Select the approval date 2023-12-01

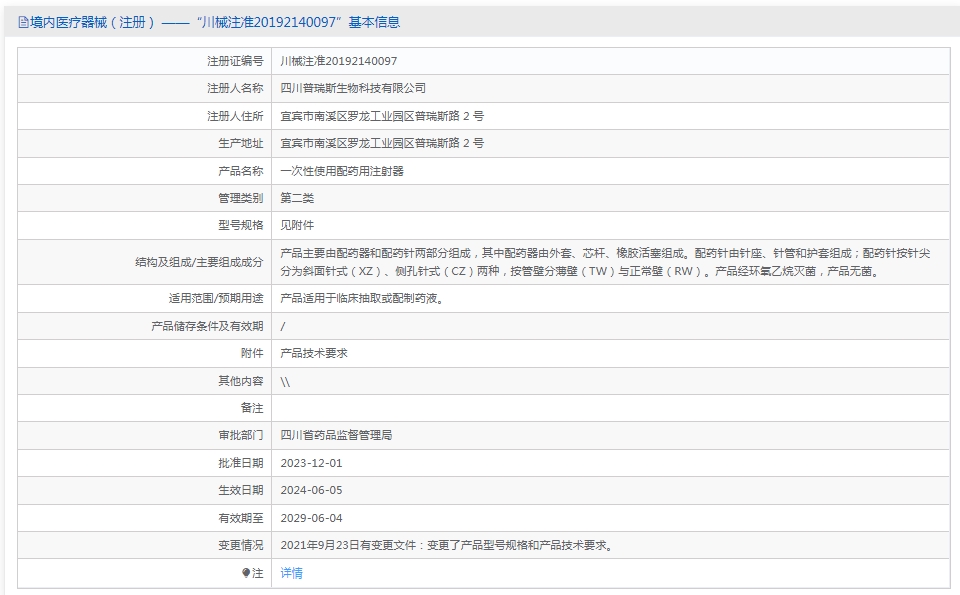click(x=311, y=463)
